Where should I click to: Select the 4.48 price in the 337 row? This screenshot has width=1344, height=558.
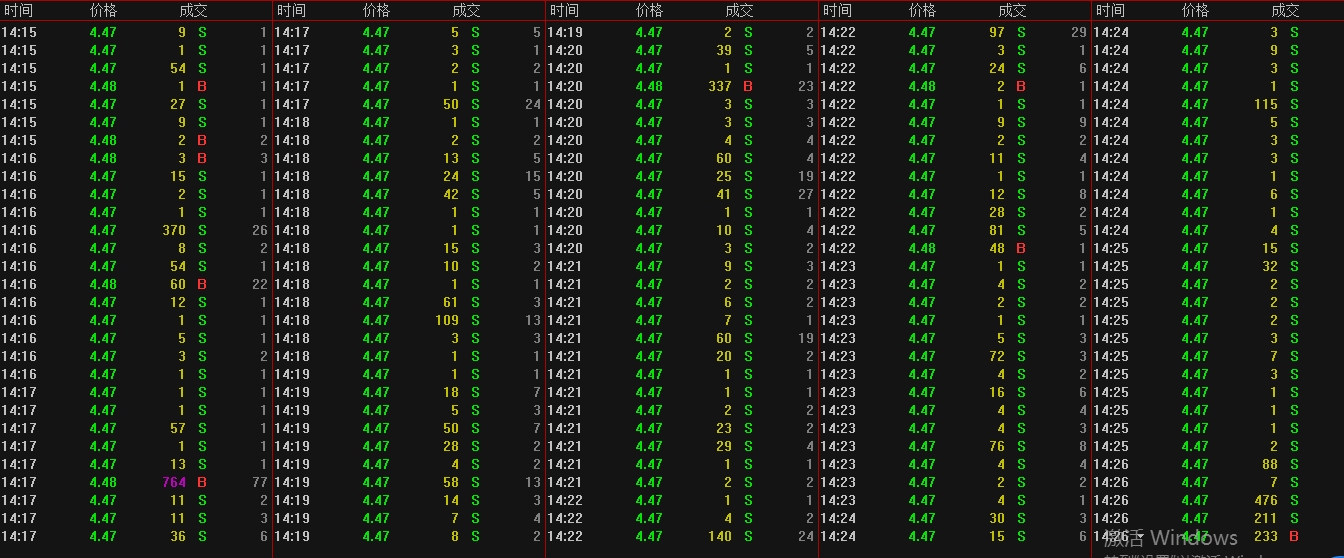(x=649, y=86)
